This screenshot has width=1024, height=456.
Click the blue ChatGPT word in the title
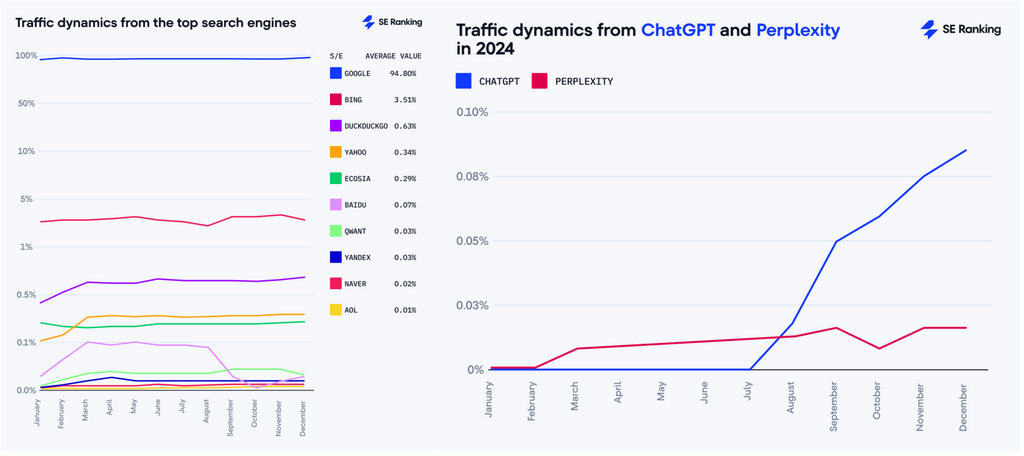(x=680, y=29)
